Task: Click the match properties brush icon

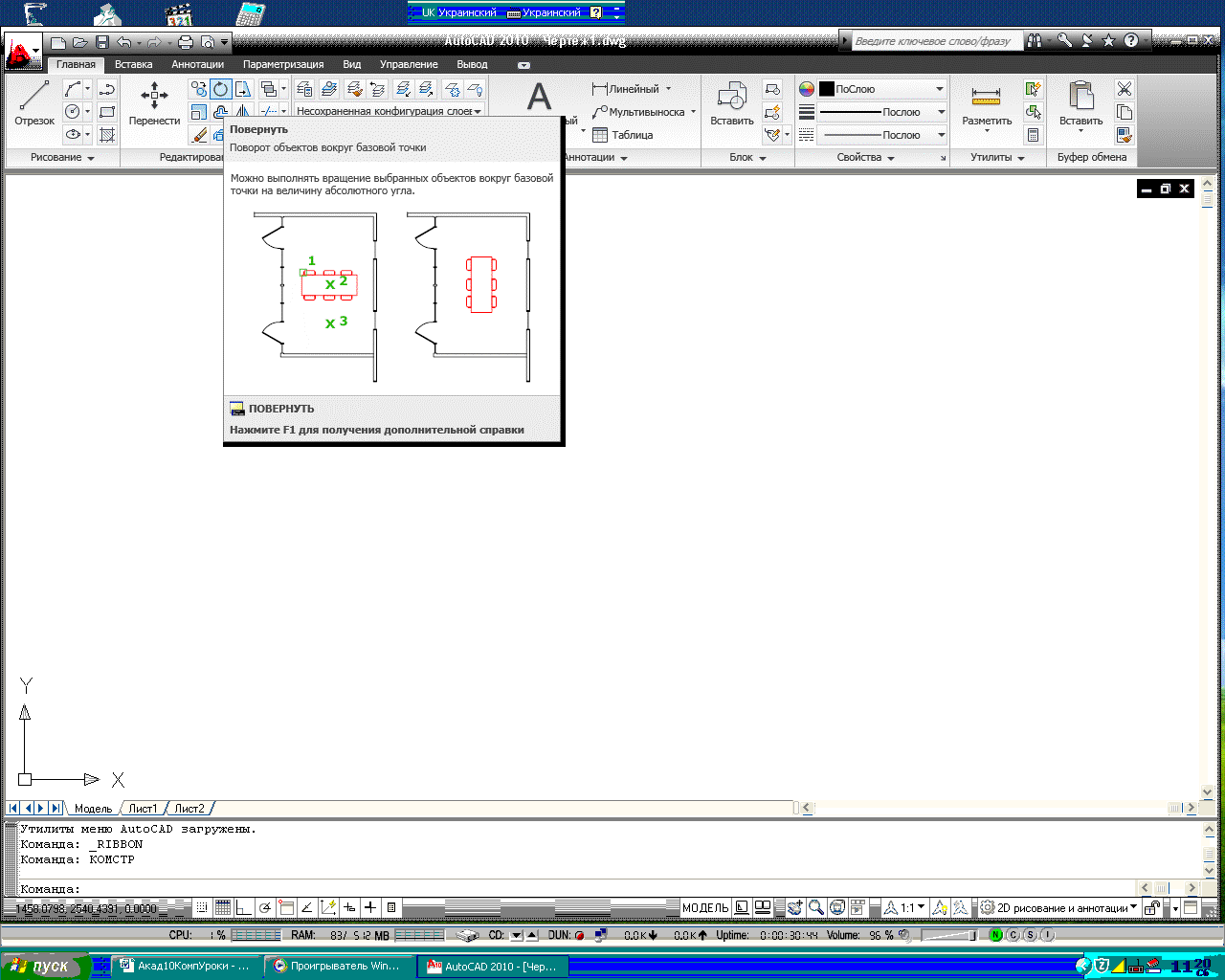Action: [1125, 135]
